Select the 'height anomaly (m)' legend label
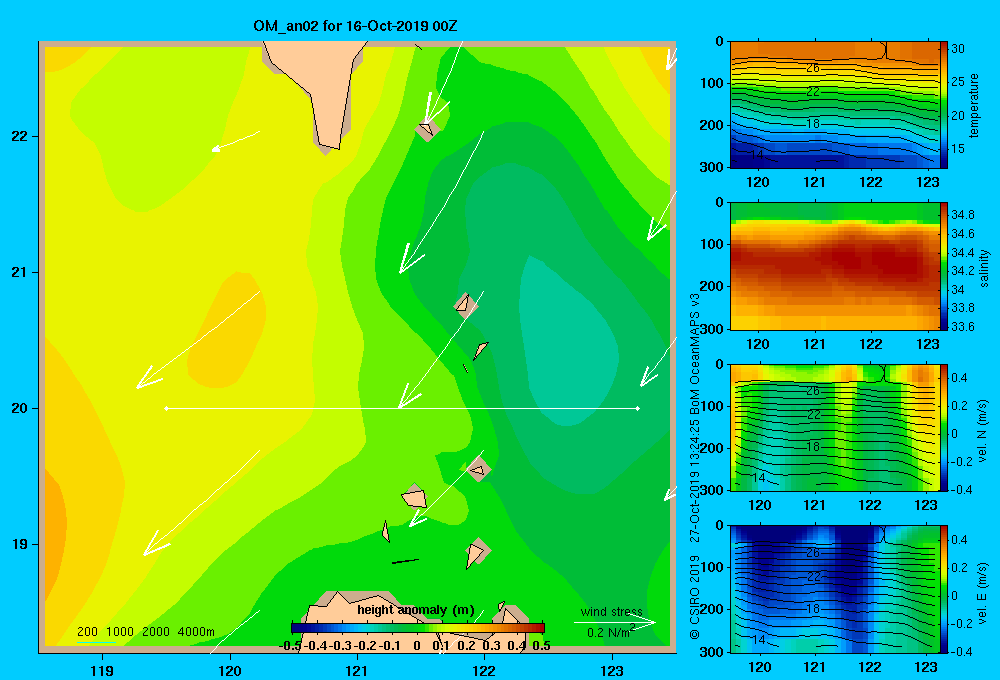The width and height of the screenshot is (1000, 680). (x=416, y=610)
